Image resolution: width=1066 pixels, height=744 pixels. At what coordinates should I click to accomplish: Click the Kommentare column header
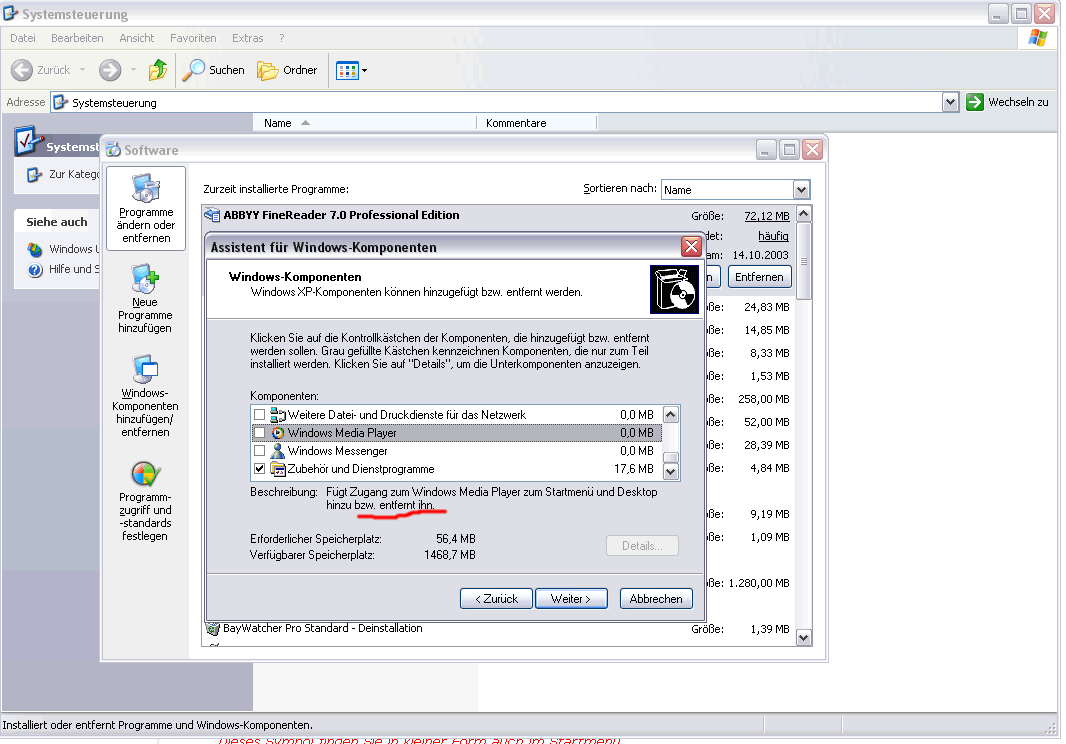click(536, 123)
